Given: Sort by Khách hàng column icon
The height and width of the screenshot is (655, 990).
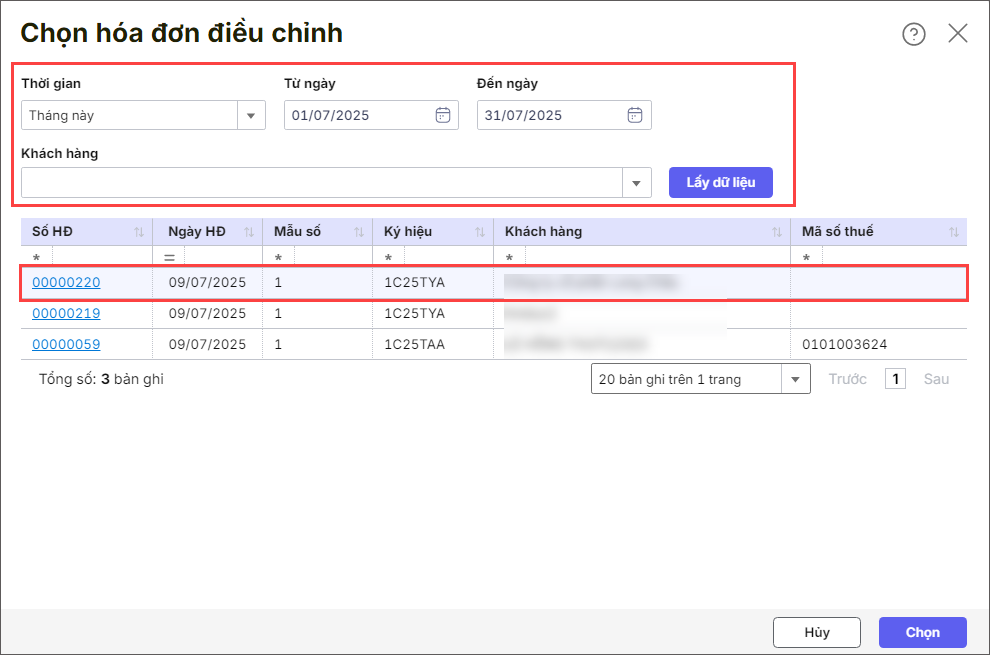Looking at the screenshot, I should point(777,232).
